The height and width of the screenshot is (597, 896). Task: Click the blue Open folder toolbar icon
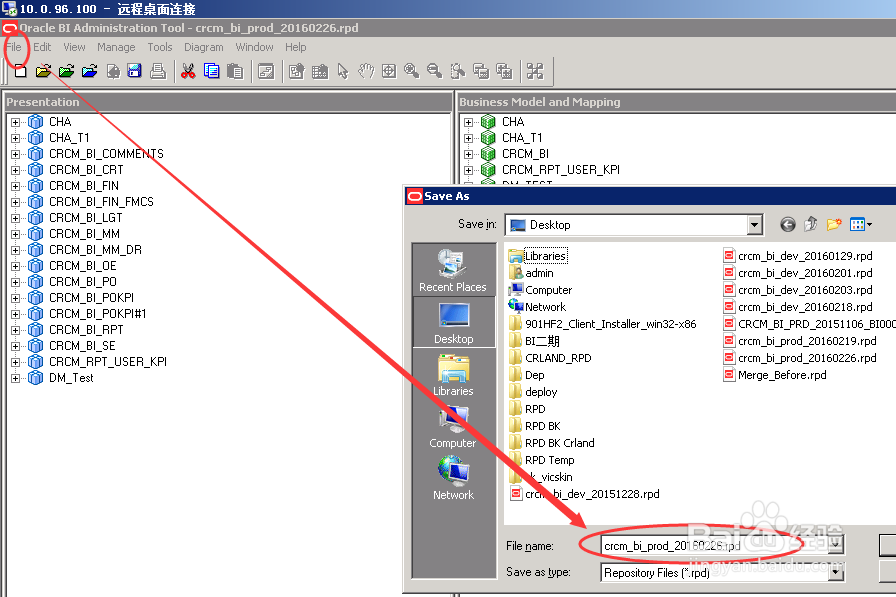(x=89, y=71)
